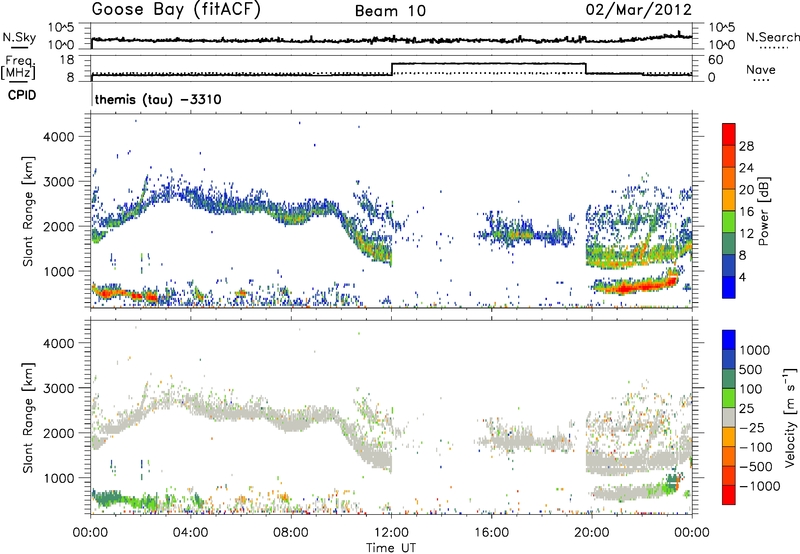Click 'Slant Range [km]' on the velocity panel
The width and height of the screenshot is (800, 554).
28,417
